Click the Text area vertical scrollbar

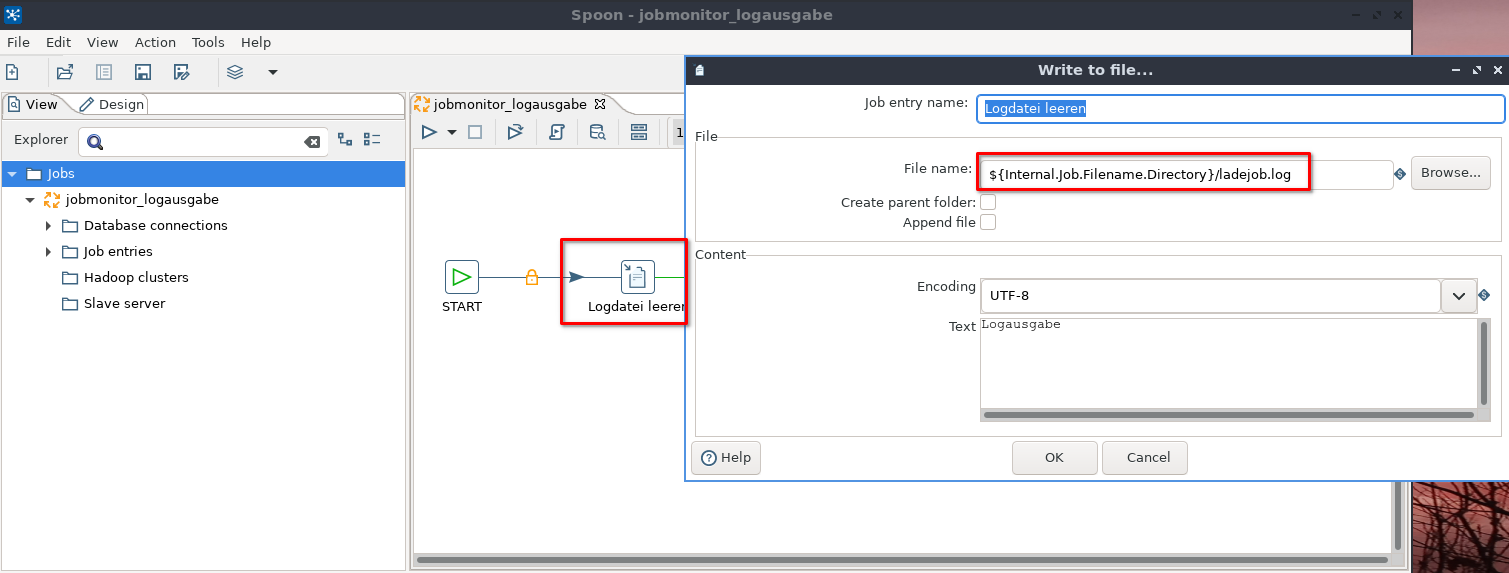(x=1483, y=363)
